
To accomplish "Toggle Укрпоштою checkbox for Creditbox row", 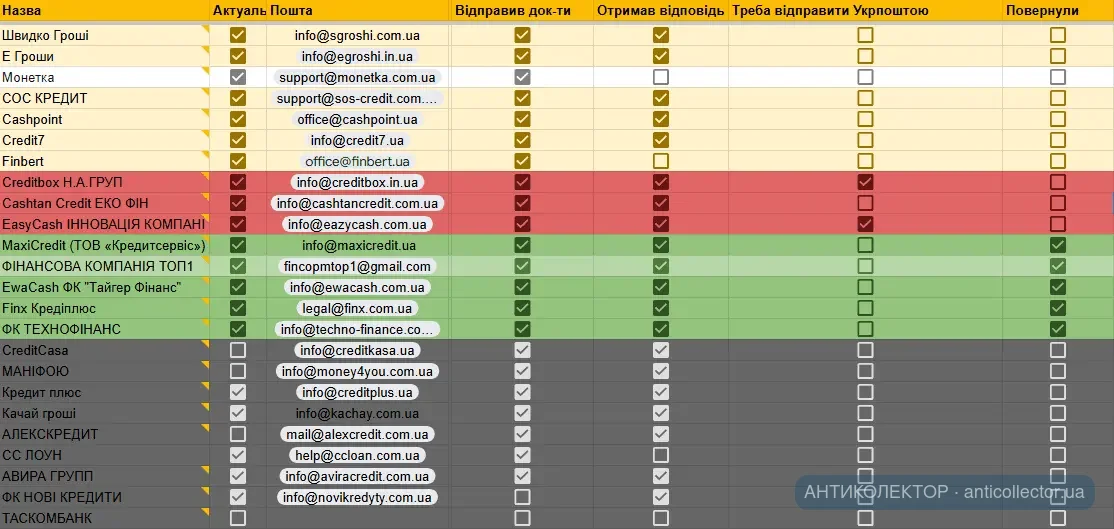I will 865,182.
